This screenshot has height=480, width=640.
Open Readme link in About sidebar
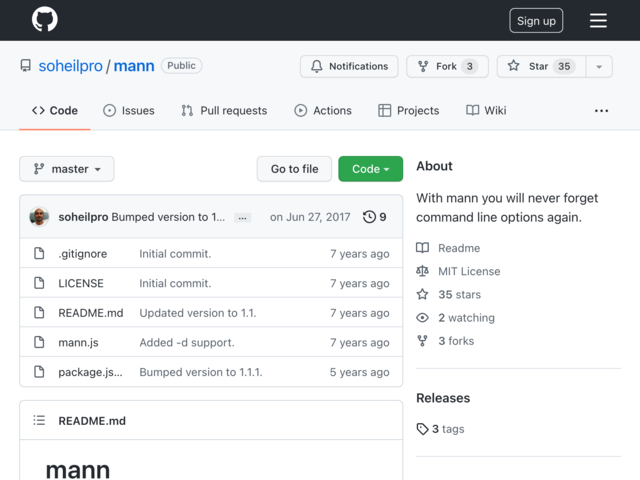click(x=459, y=248)
